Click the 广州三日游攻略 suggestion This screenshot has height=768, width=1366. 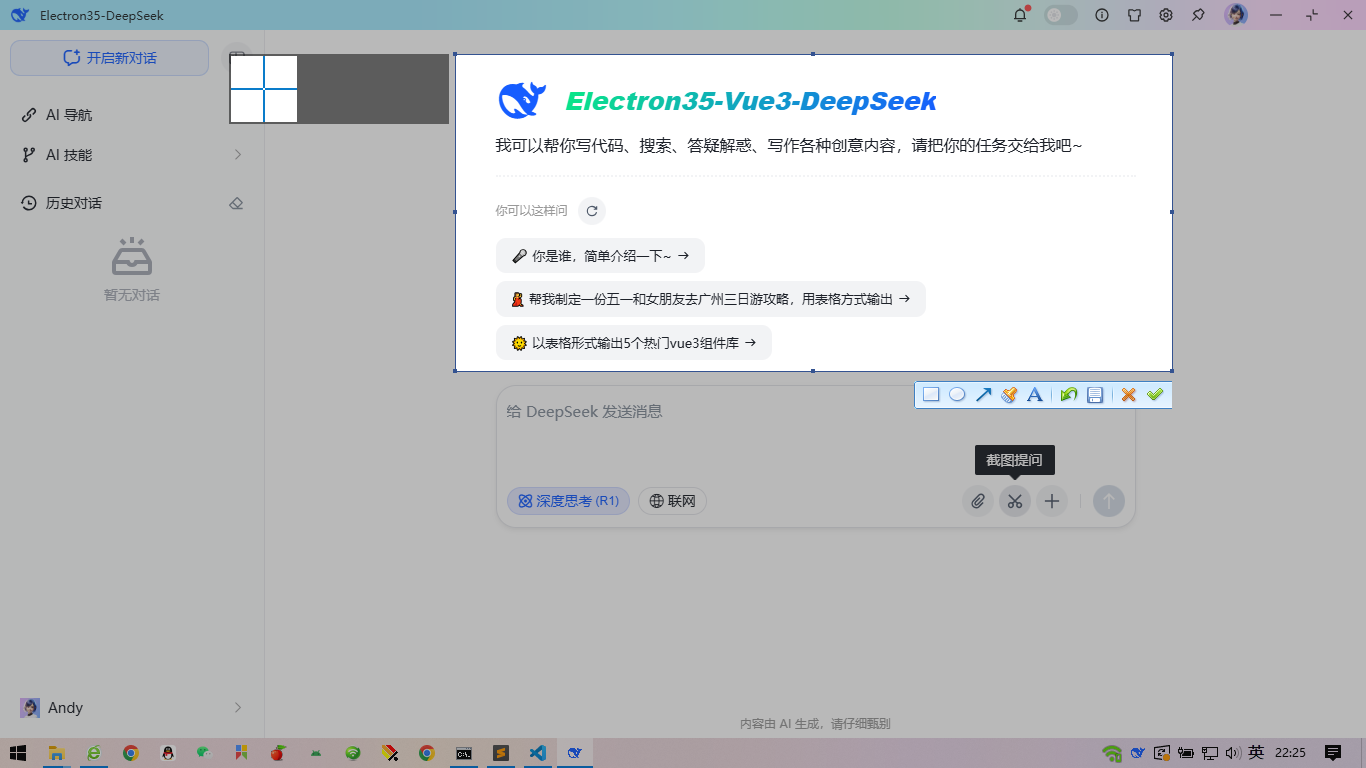click(711, 299)
